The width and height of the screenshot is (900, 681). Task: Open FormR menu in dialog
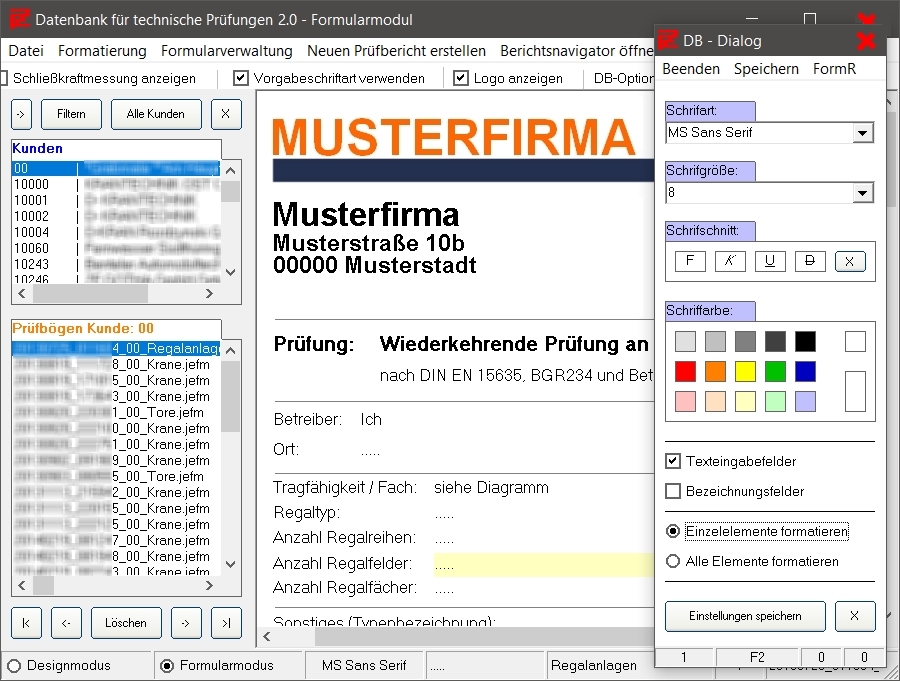point(835,69)
